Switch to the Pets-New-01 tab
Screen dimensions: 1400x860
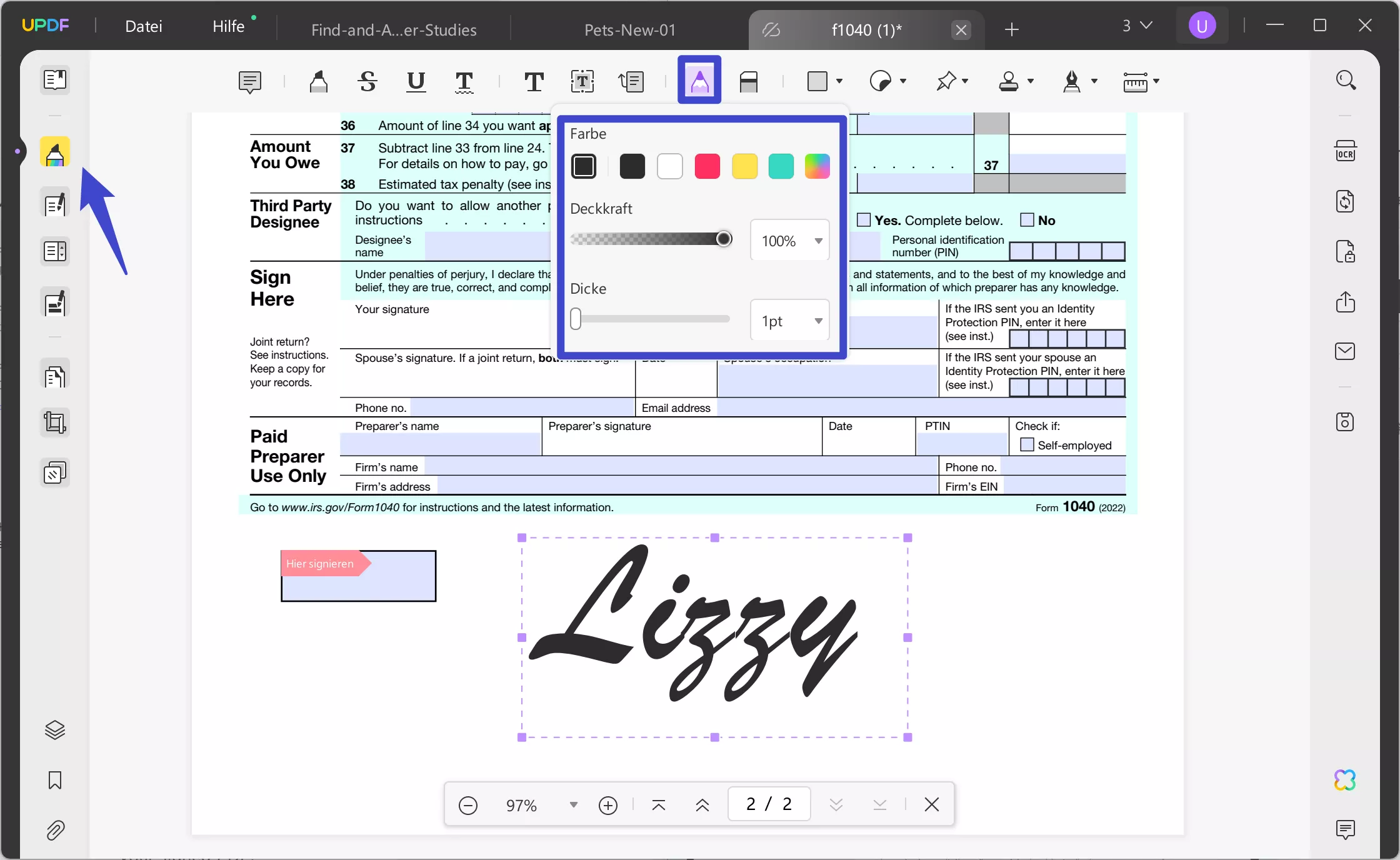(629, 30)
